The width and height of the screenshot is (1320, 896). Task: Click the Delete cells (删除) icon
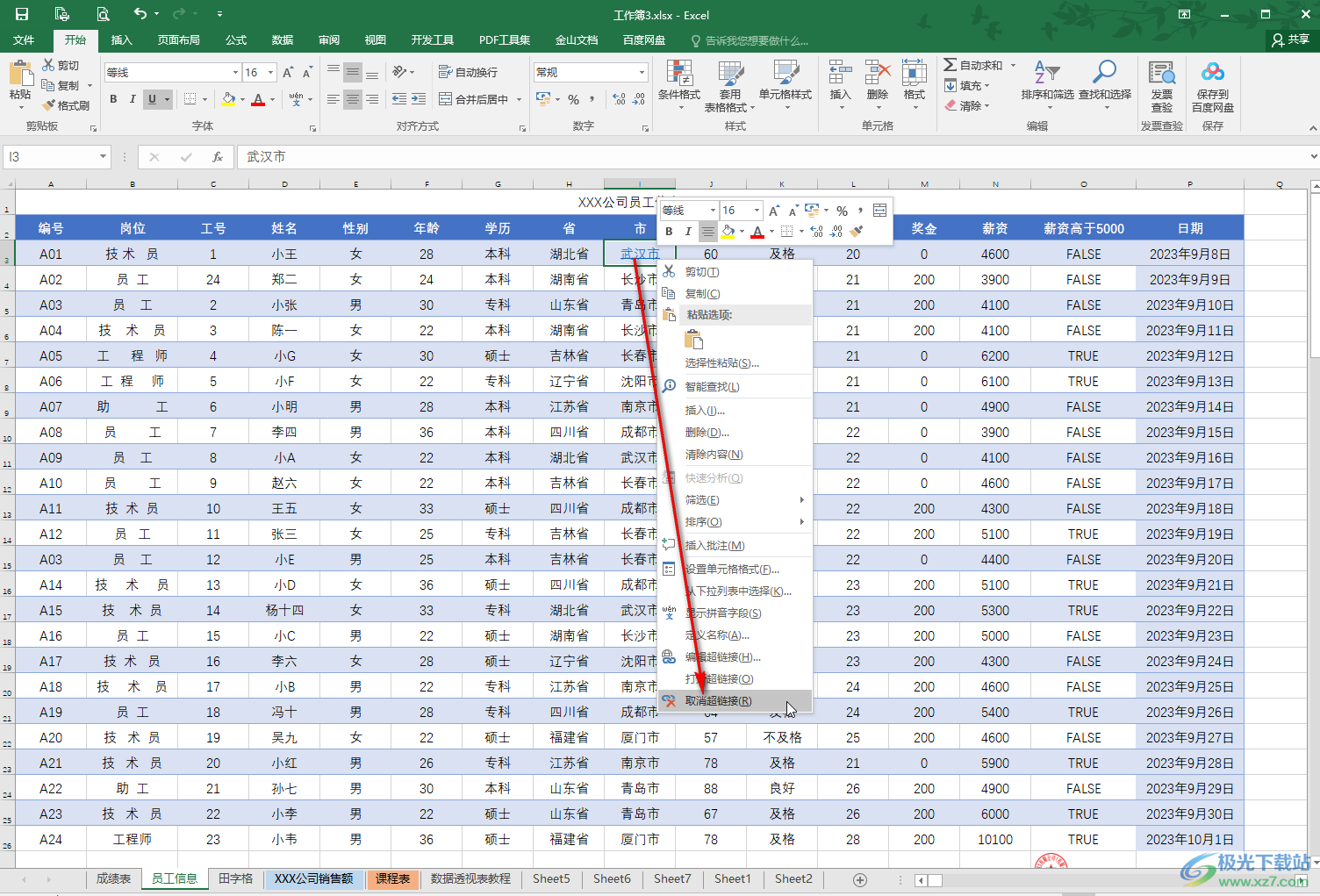(x=877, y=73)
